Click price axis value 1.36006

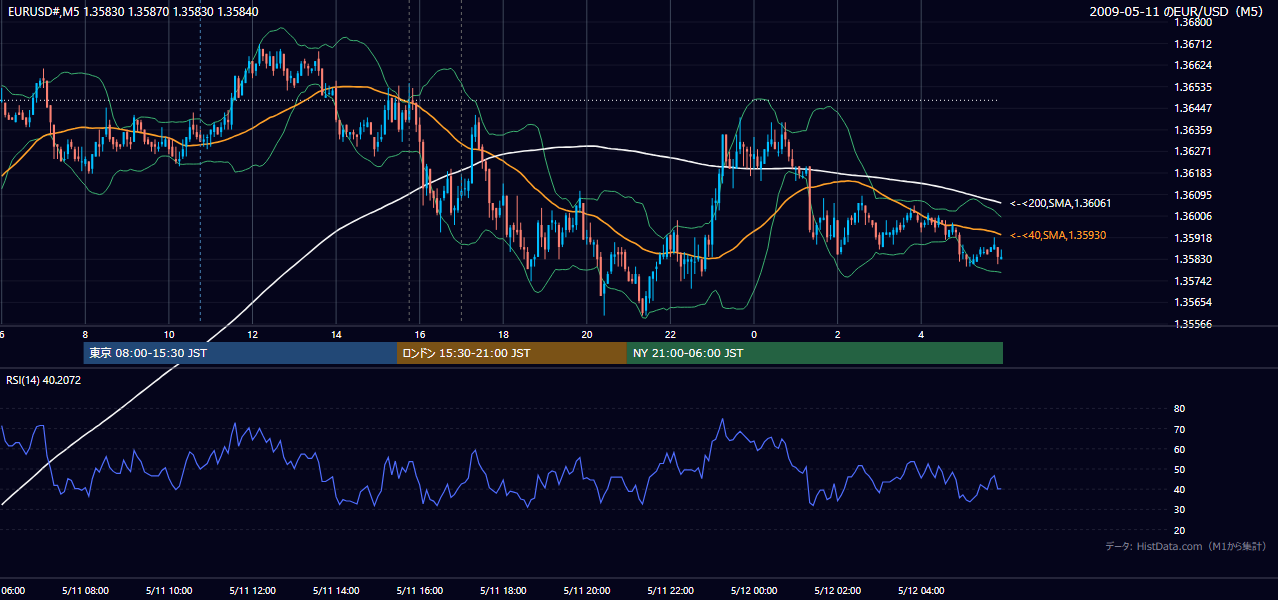tap(1193, 216)
